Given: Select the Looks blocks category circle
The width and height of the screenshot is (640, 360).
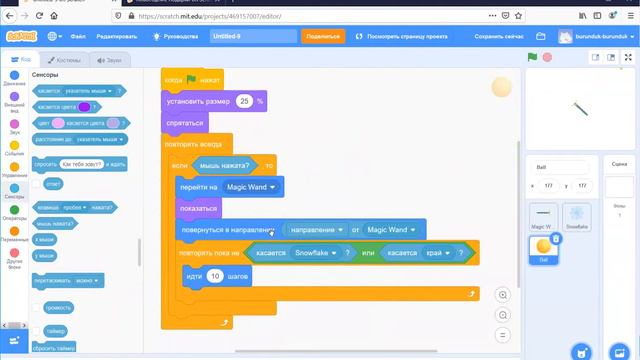Looking at the screenshot, I should click(x=14, y=96).
